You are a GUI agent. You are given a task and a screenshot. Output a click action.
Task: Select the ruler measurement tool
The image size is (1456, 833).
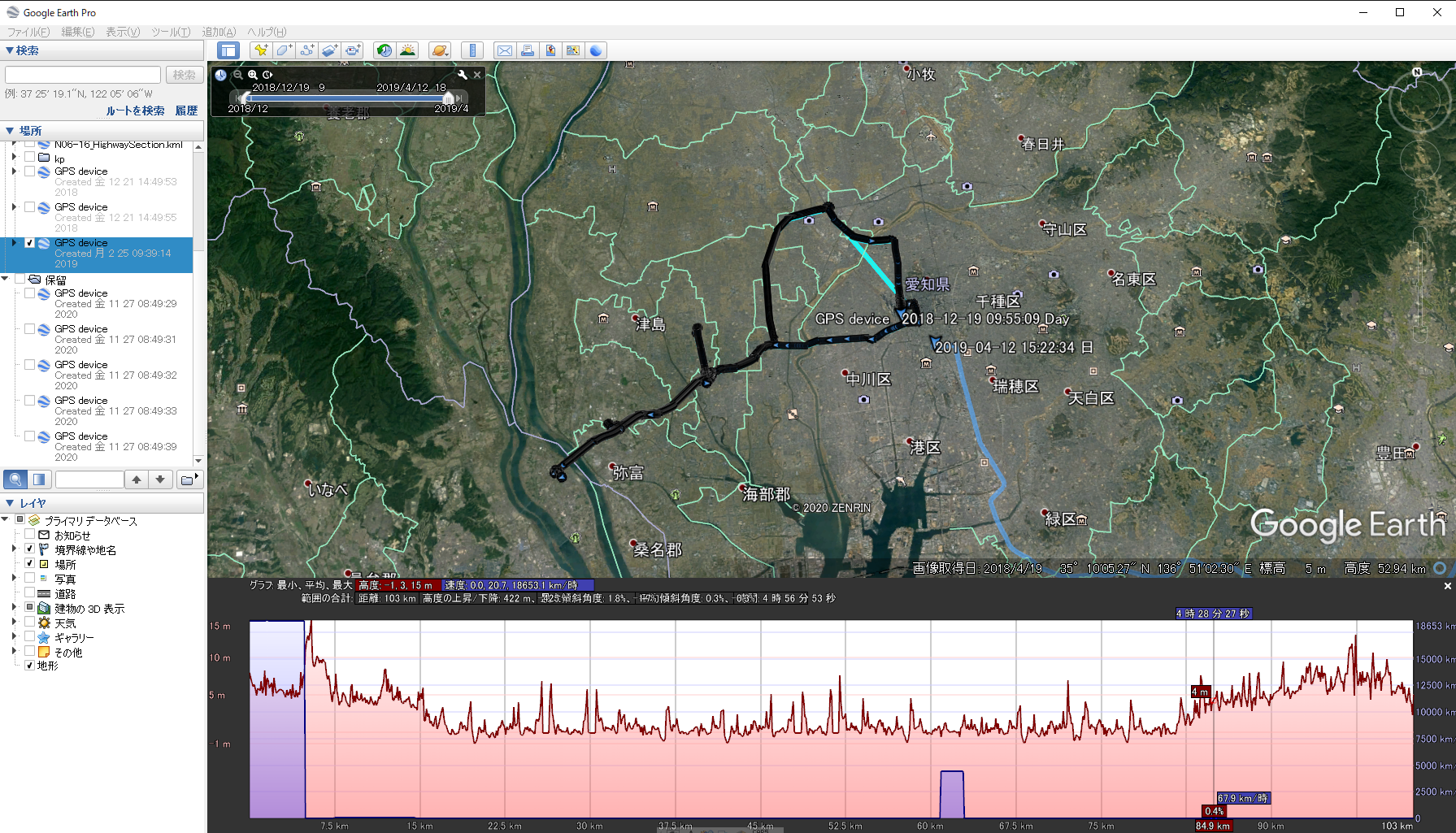(x=472, y=50)
